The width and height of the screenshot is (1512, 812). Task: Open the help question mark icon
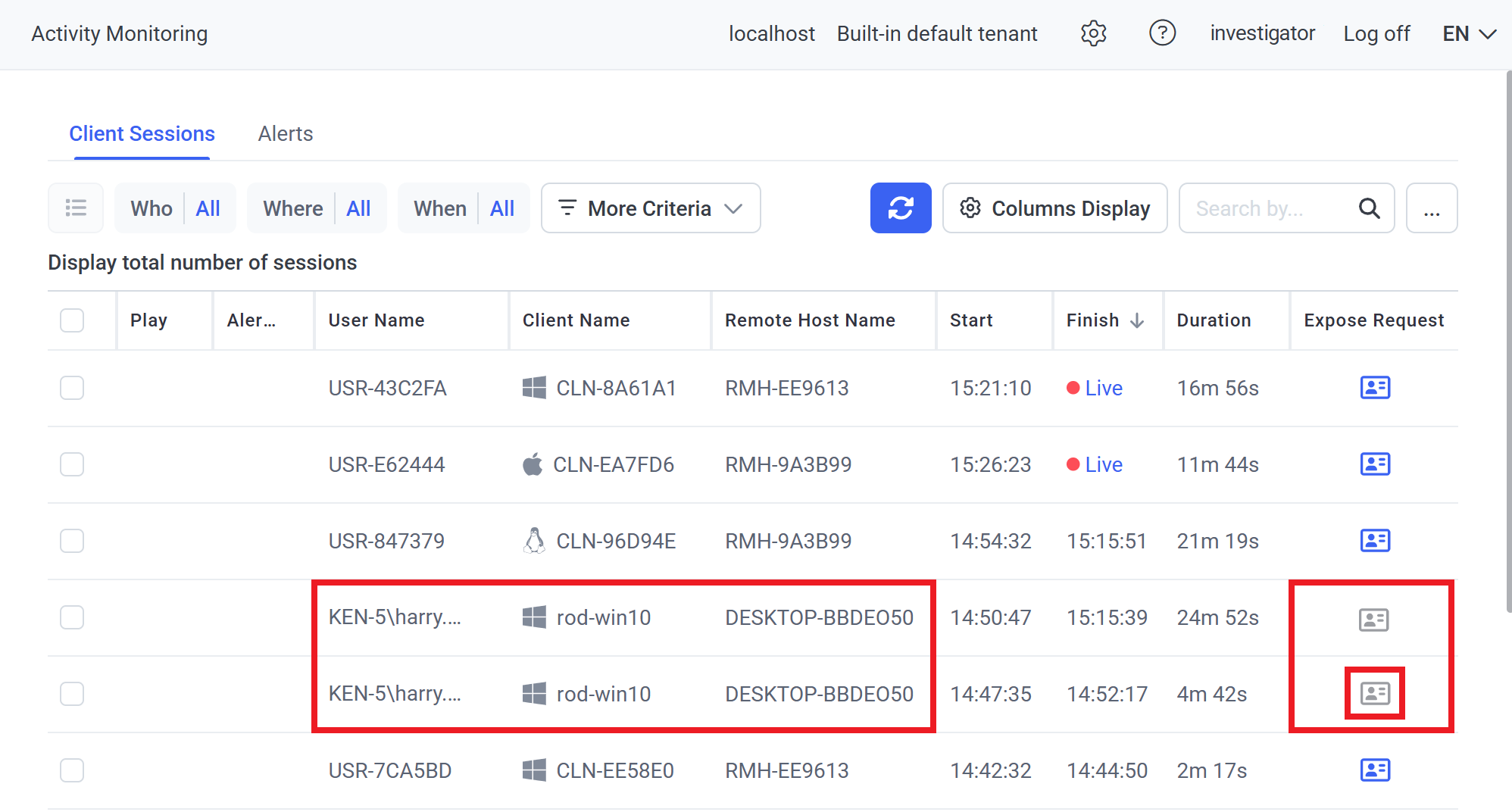(x=1162, y=33)
